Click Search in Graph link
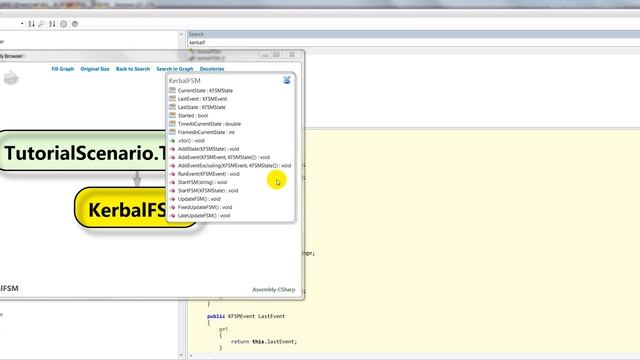The width and height of the screenshot is (640, 360). (175, 69)
